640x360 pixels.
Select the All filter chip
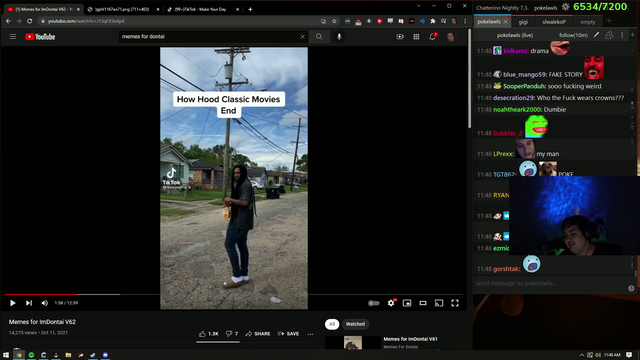(x=332, y=324)
